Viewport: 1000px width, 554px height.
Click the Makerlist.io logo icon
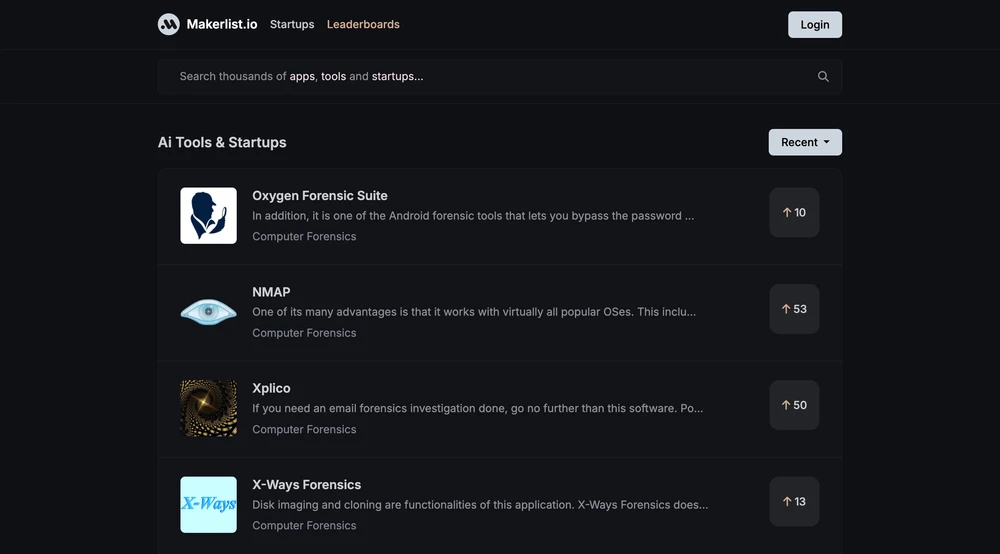click(x=168, y=24)
